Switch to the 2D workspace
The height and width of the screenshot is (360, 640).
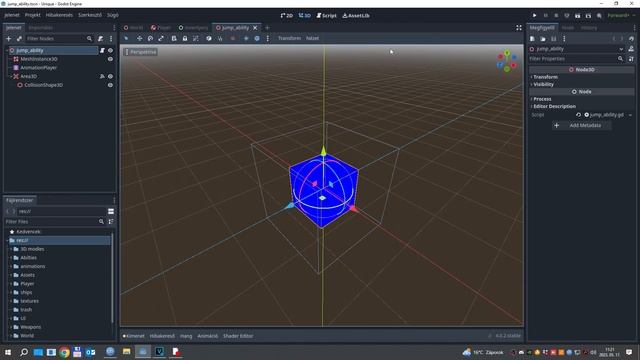[287, 16]
